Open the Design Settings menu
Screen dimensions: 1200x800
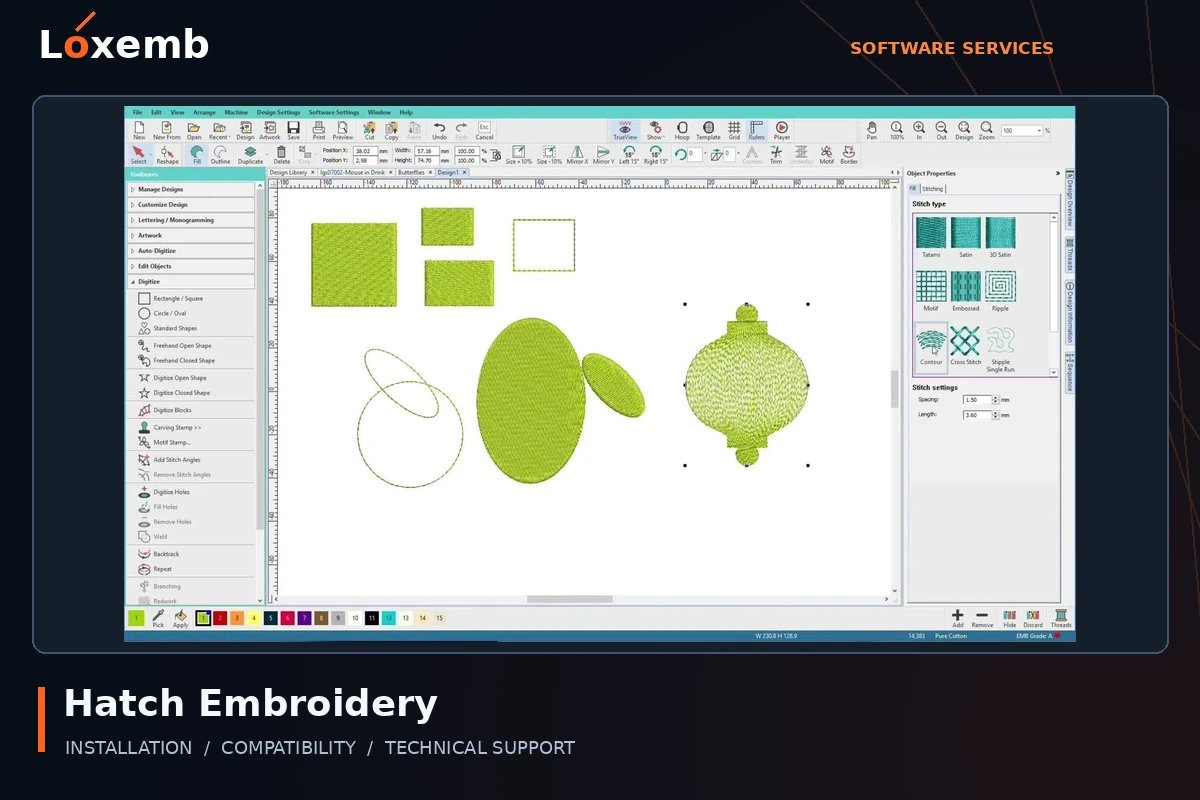tap(278, 112)
